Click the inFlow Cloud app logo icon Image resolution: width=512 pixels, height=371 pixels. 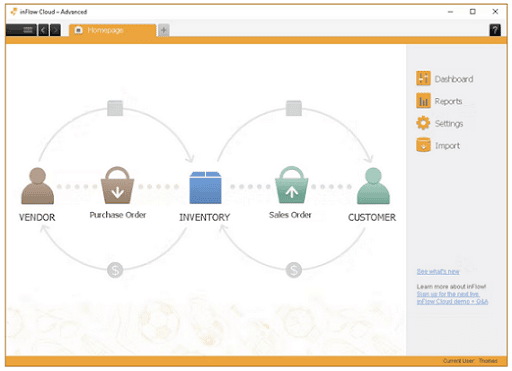click(x=14, y=12)
